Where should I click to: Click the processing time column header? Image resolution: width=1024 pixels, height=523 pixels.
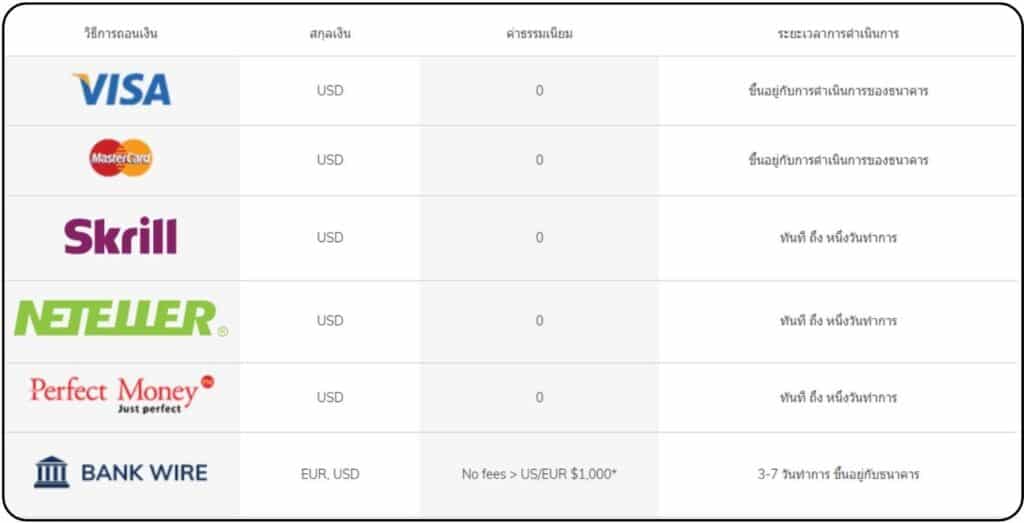(838, 33)
